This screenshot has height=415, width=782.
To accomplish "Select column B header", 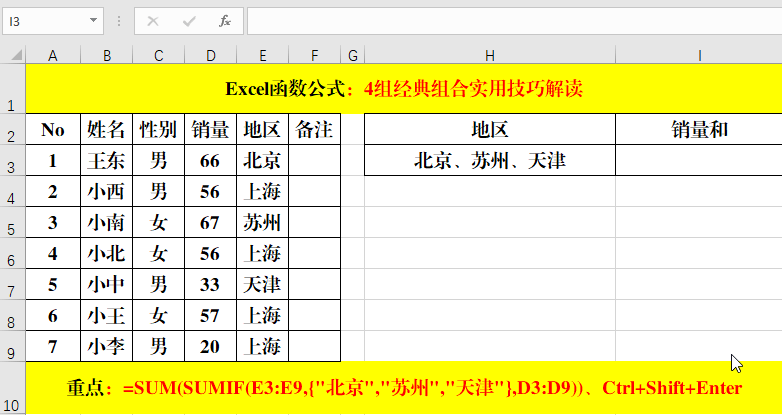I will (107, 55).
